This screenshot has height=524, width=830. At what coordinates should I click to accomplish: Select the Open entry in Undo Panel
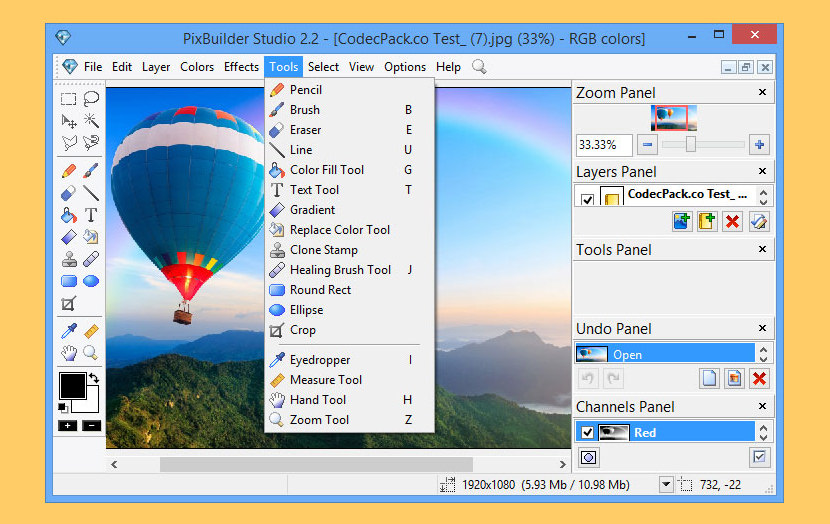665,354
